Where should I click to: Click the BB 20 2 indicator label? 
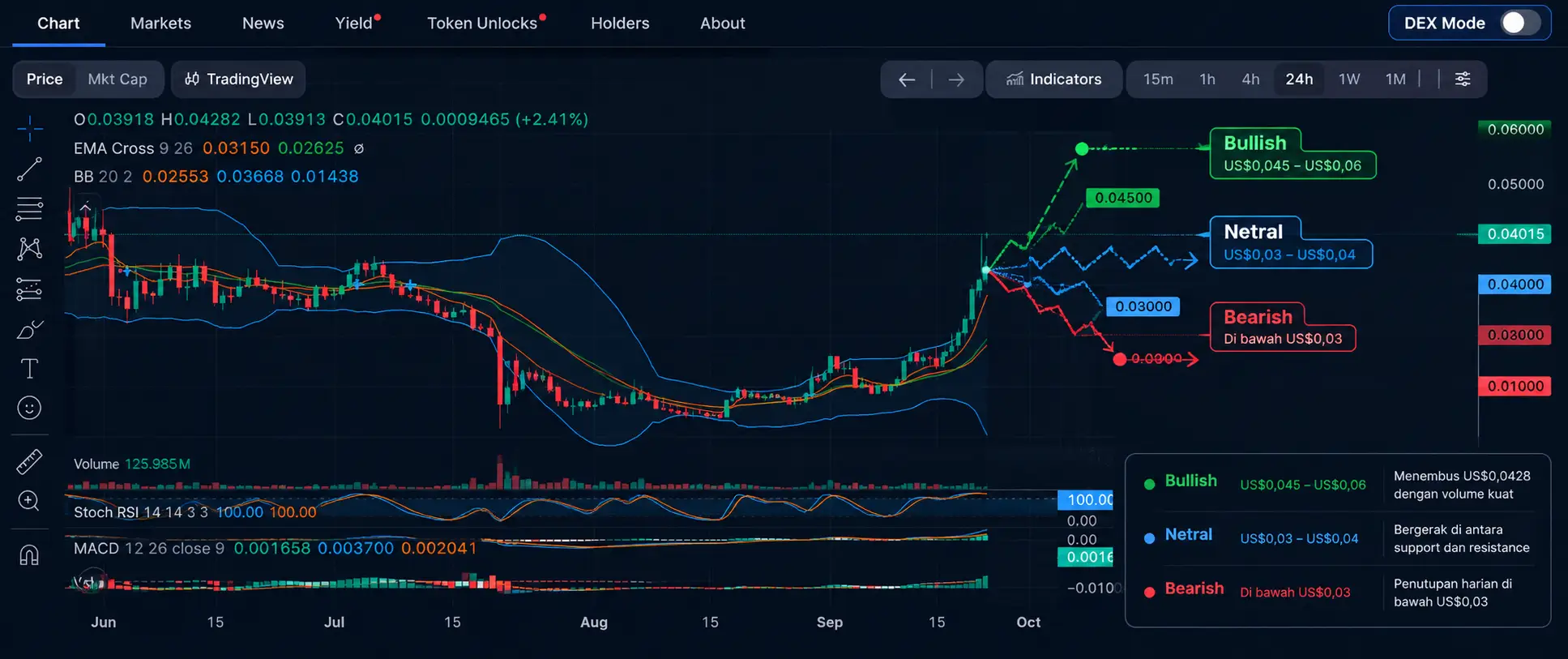(103, 176)
